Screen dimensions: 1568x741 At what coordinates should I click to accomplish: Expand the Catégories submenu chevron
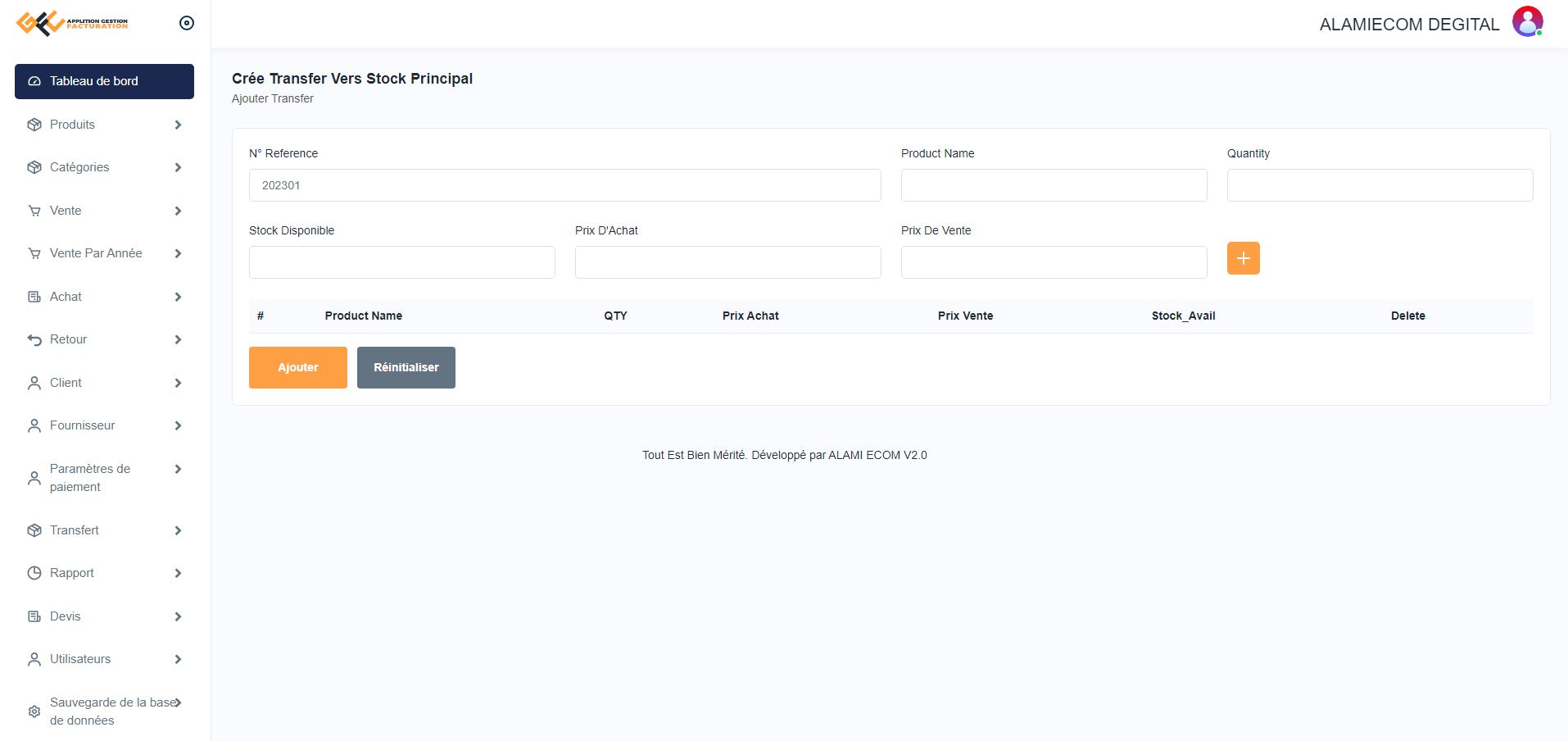178,167
